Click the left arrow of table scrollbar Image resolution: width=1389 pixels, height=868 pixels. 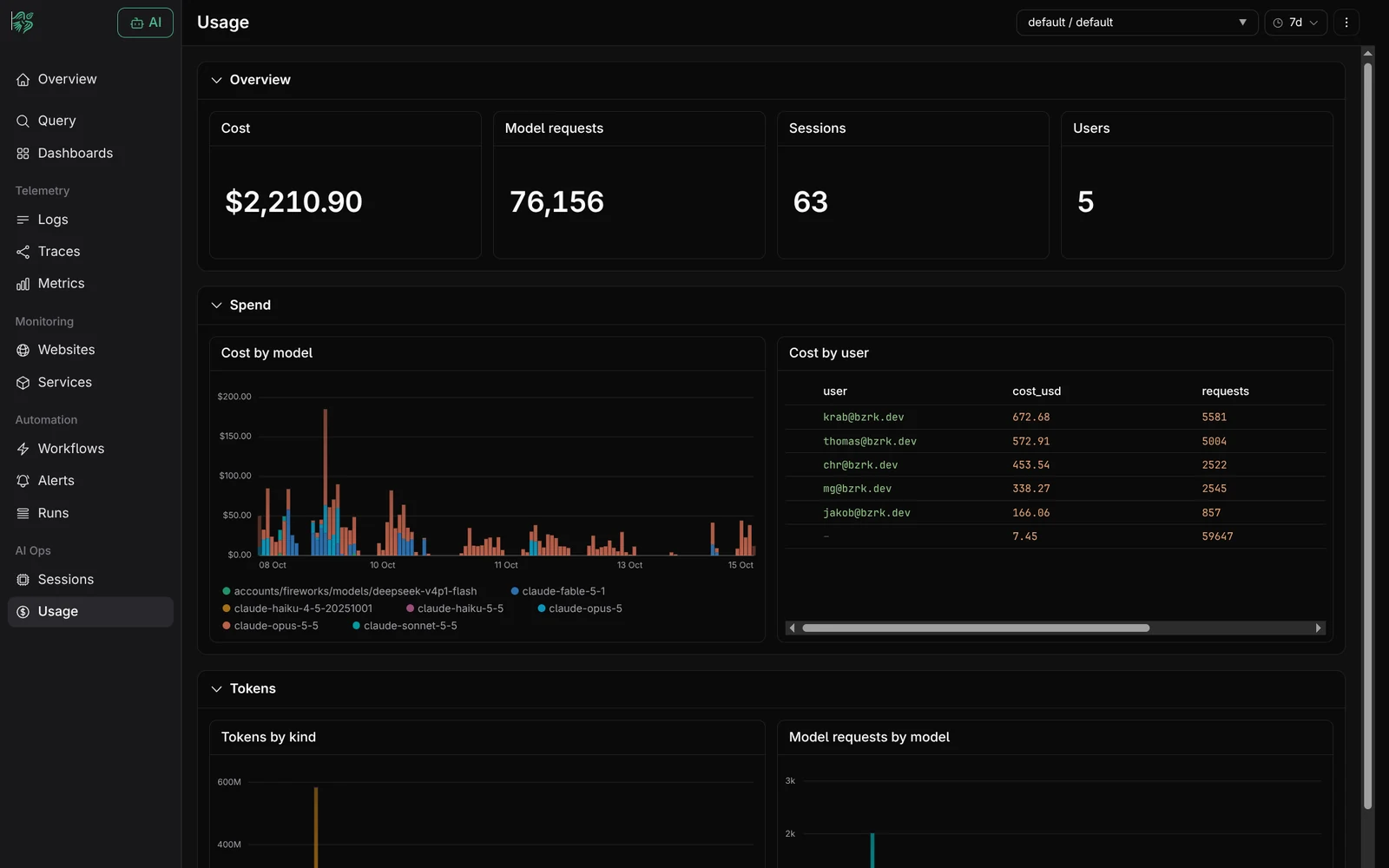coord(792,628)
